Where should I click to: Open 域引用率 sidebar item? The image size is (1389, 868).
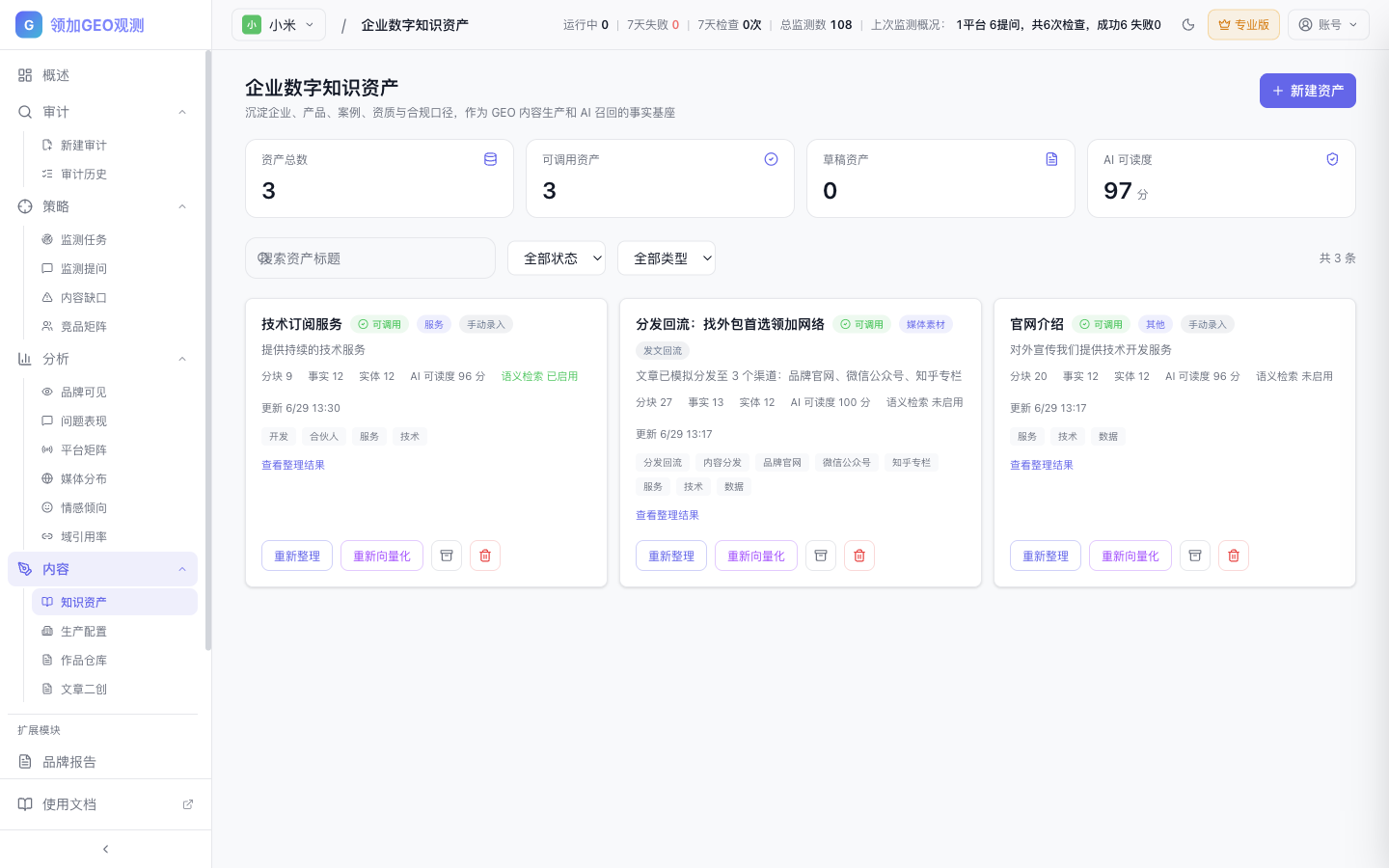115,536
